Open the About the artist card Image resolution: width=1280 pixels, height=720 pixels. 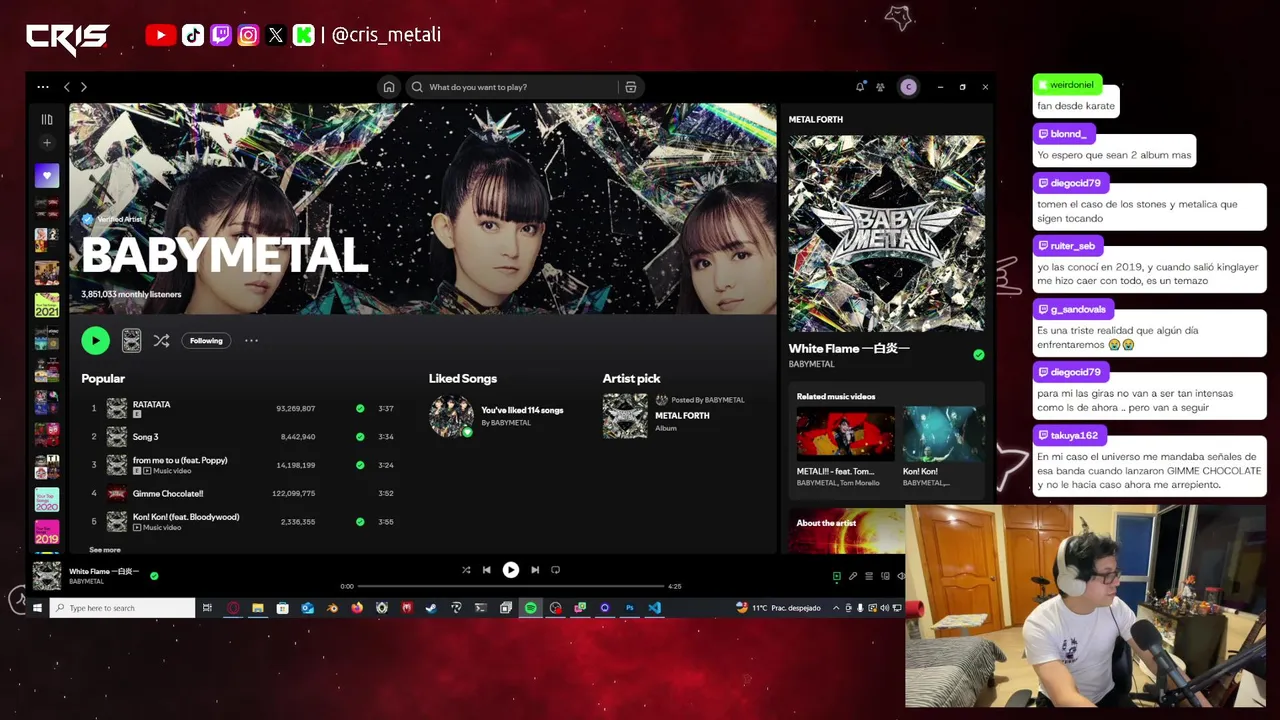click(886, 530)
